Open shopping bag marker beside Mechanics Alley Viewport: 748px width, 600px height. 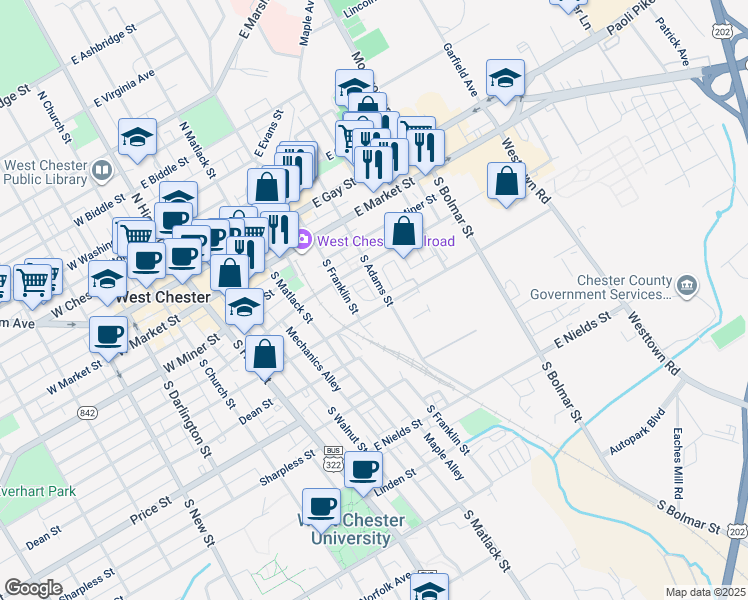[x=264, y=356]
